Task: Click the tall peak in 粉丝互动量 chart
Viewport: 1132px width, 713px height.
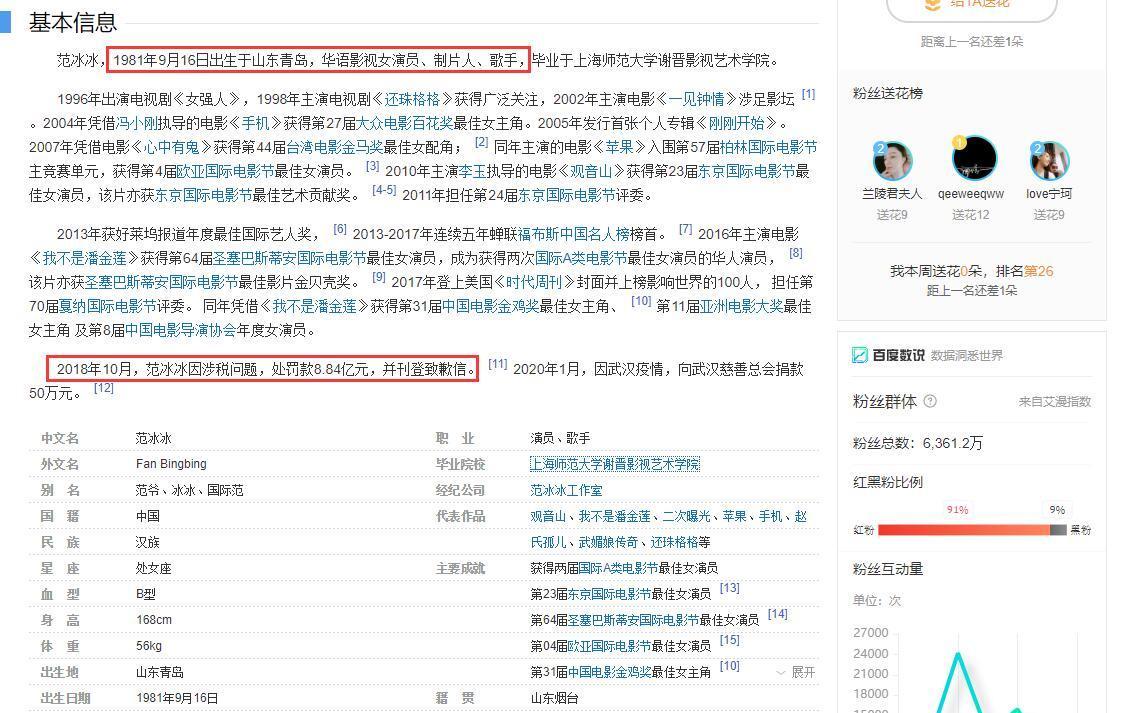Action: tap(959, 655)
